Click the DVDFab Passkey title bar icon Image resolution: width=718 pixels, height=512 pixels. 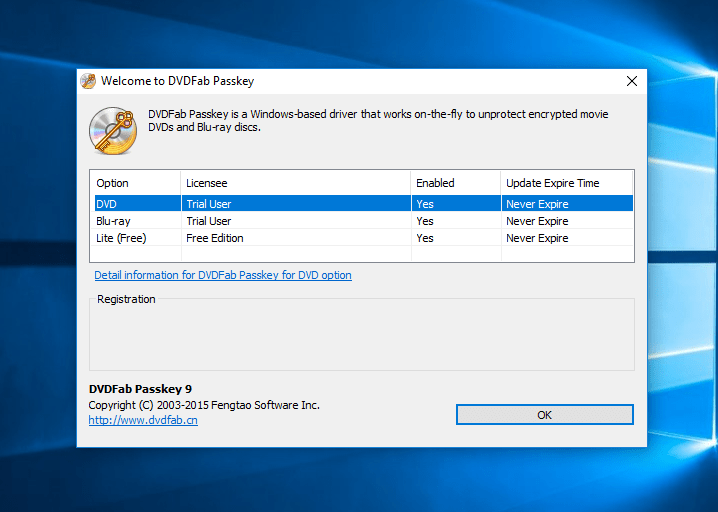tap(88, 81)
